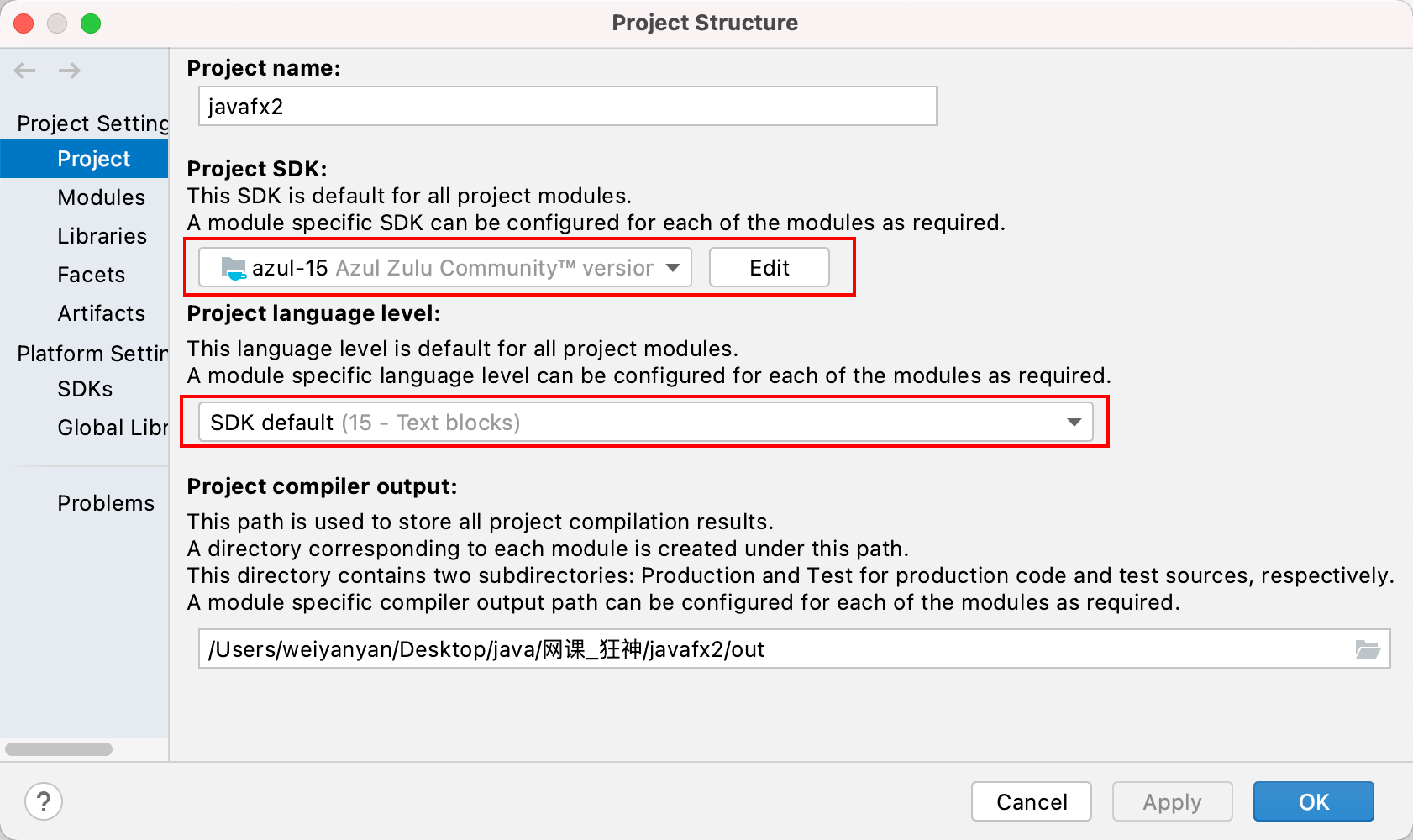The width and height of the screenshot is (1413, 840).
Task: Open the Project SDK dropdown
Action: tap(445, 268)
